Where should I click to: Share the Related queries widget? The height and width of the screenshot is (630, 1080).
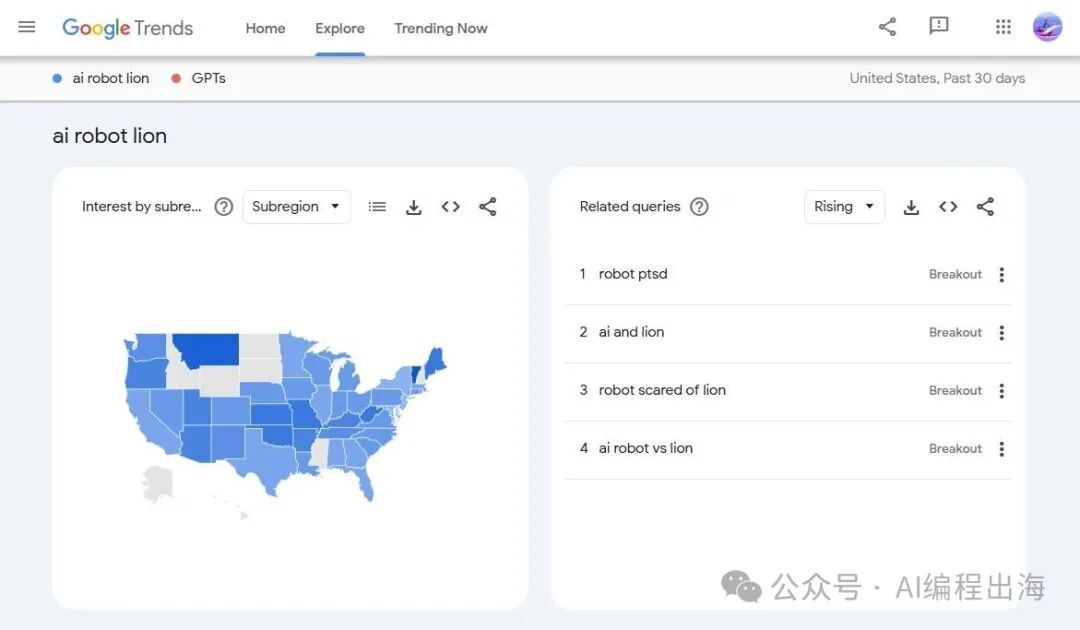(985, 207)
